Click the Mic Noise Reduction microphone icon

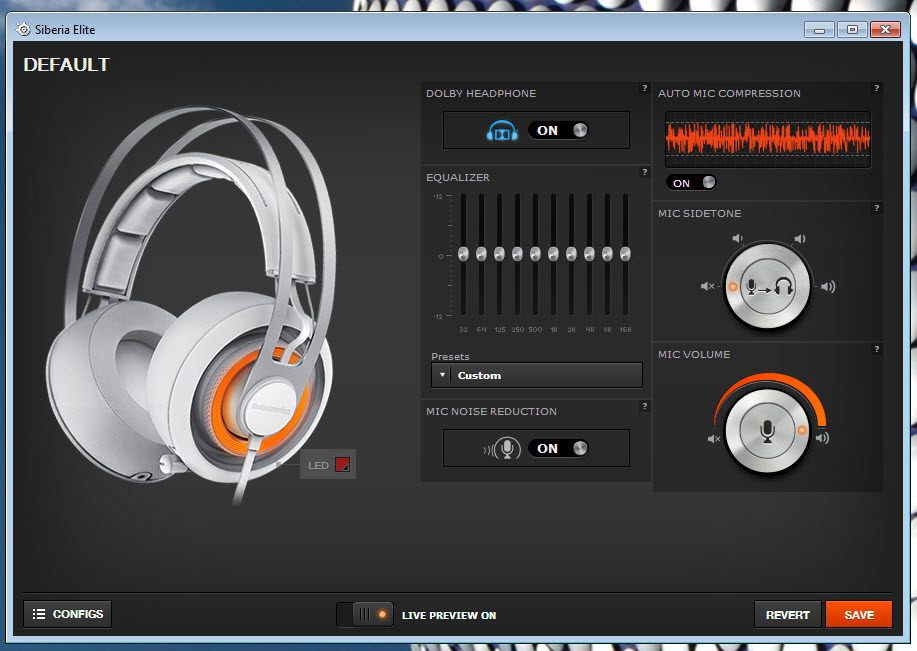click(x=502, y=449)
